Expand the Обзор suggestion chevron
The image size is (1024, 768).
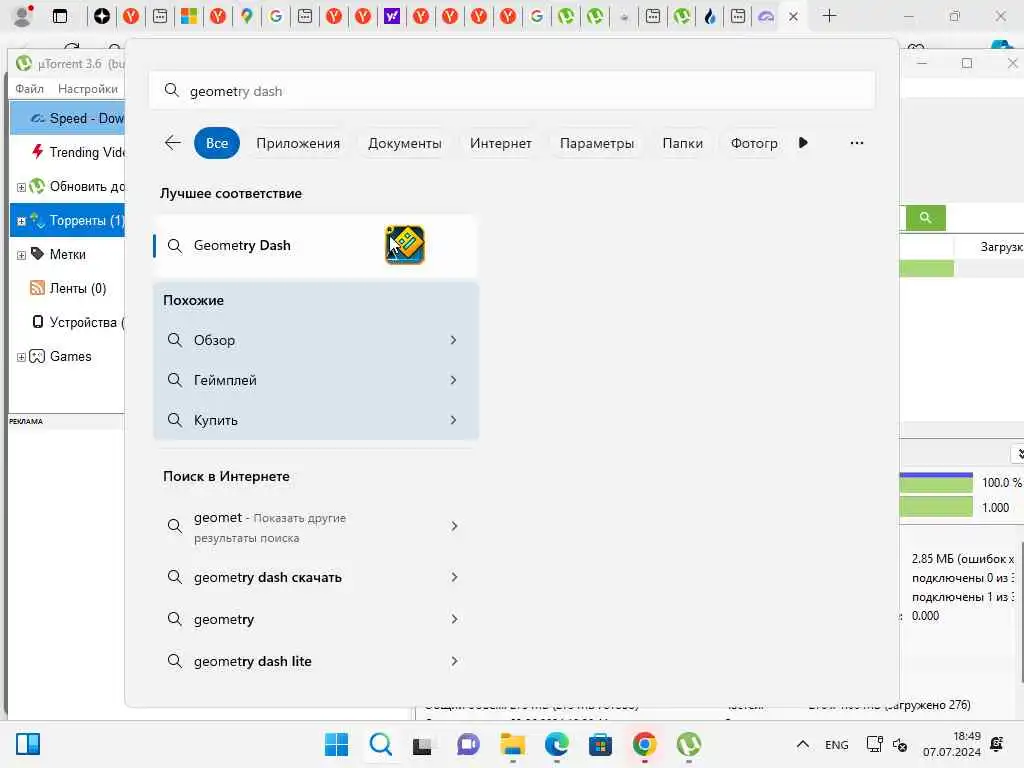tap(453, 340)
